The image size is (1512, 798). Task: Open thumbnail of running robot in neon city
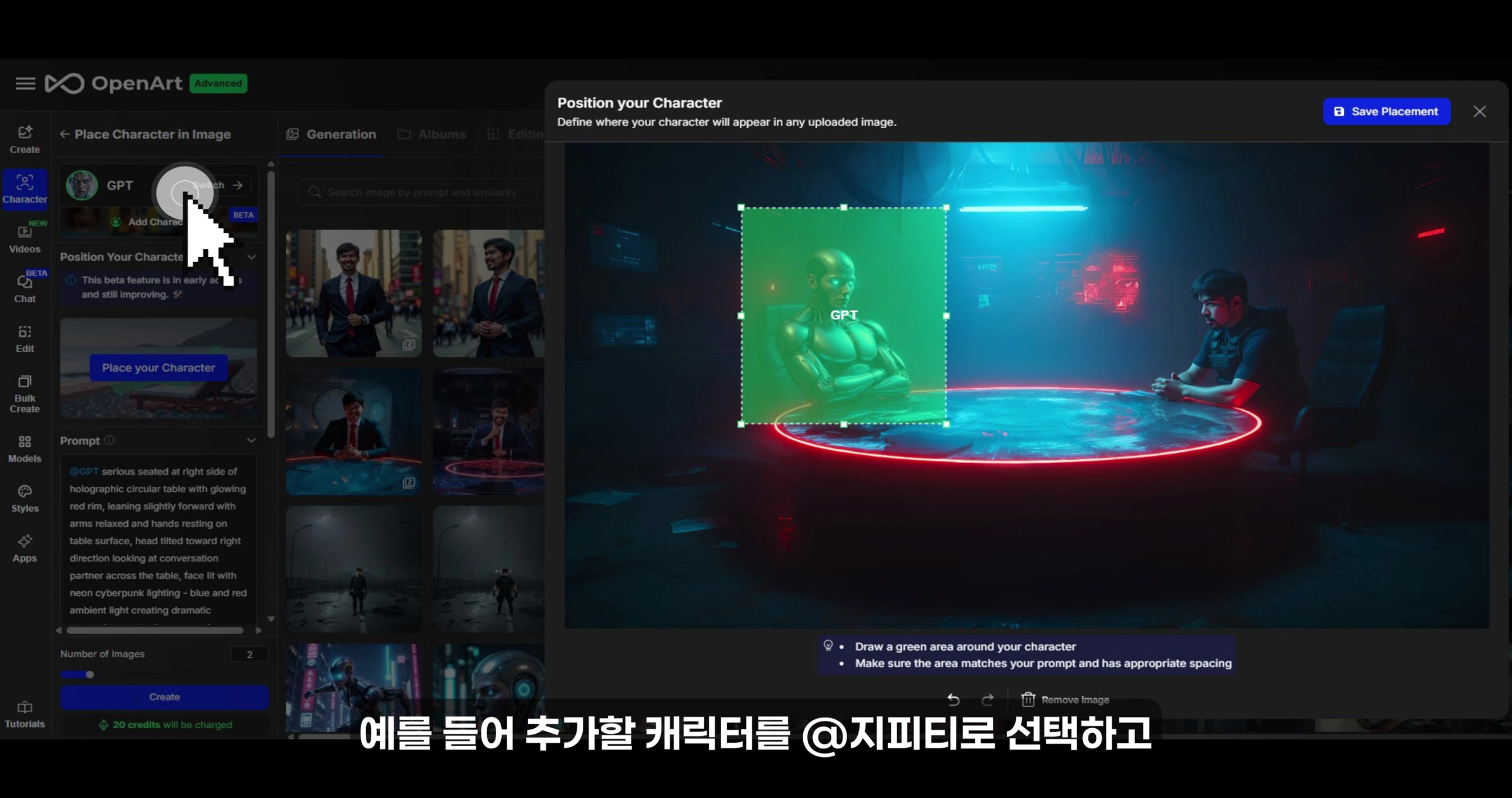pos(353,688)
